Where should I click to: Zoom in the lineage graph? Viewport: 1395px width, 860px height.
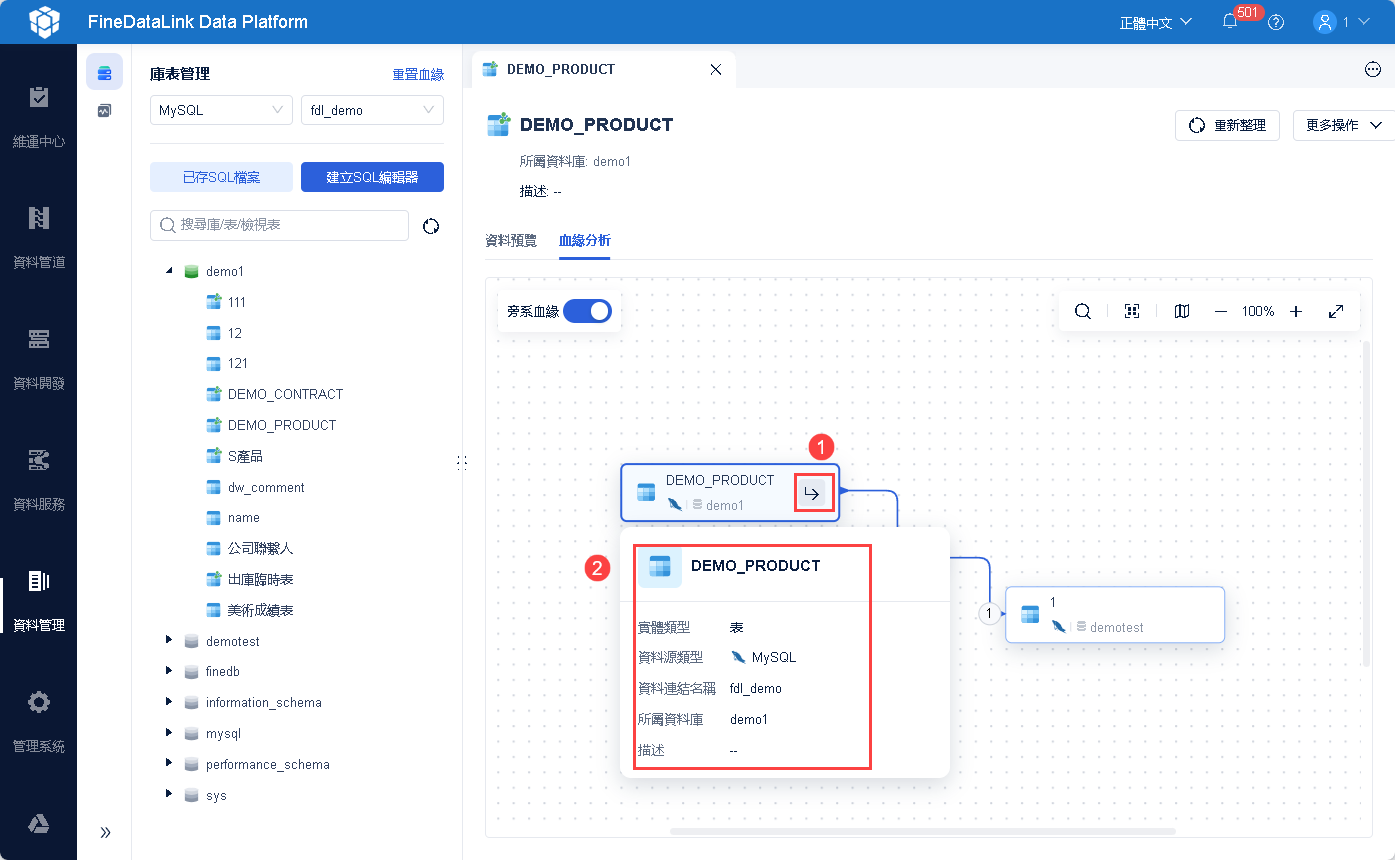(x=1296, y=311)
